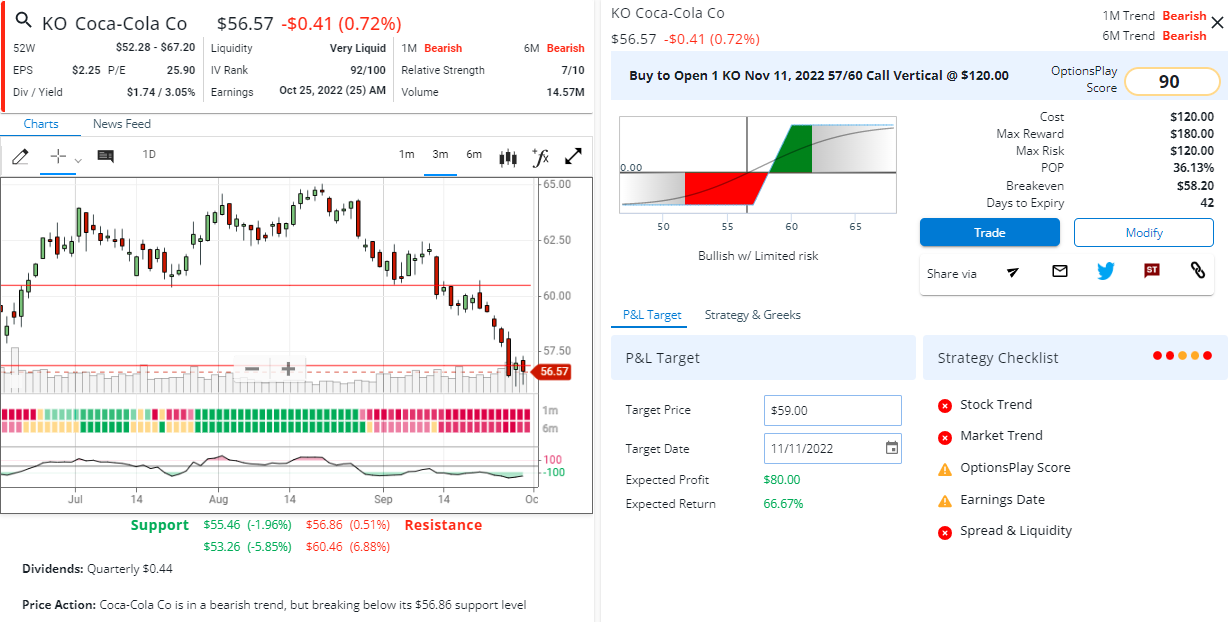Click the strategy checklist rating dots
This screenshot has height=622, width=1229.
click(x=1182, y=356)
